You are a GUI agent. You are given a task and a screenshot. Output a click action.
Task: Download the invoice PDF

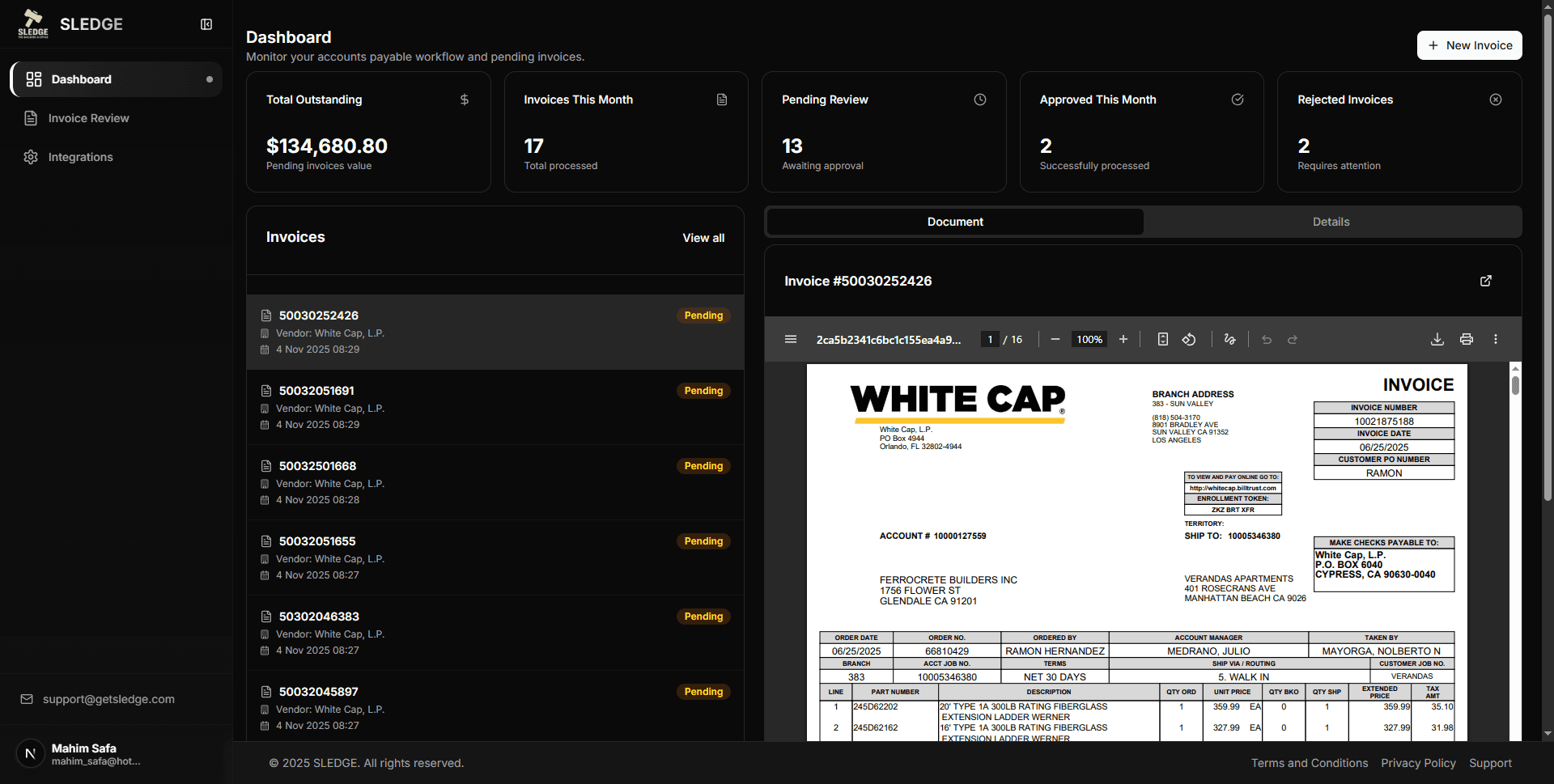(1437, 339)
